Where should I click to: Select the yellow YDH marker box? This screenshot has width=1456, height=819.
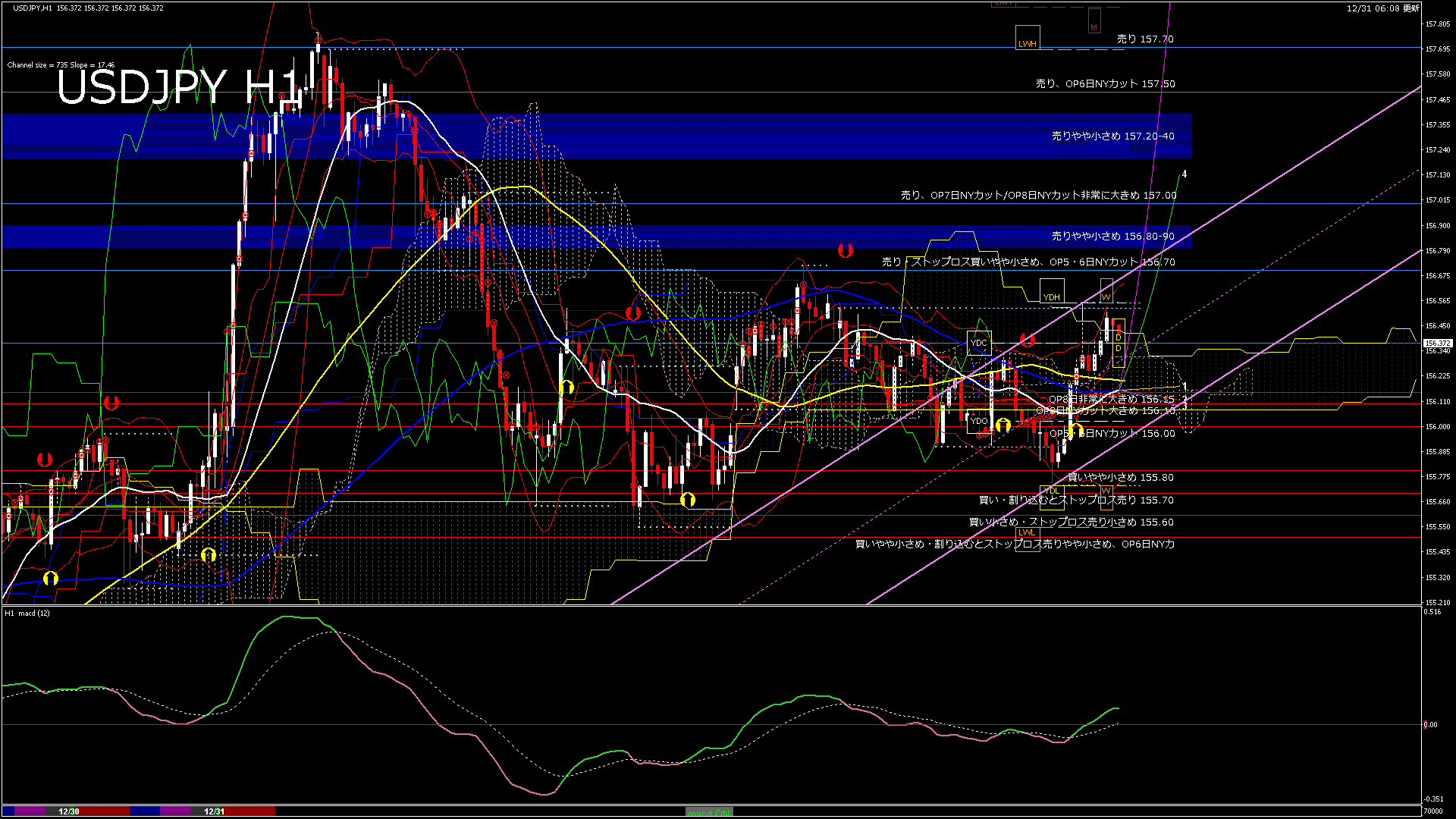[1051, 292]
